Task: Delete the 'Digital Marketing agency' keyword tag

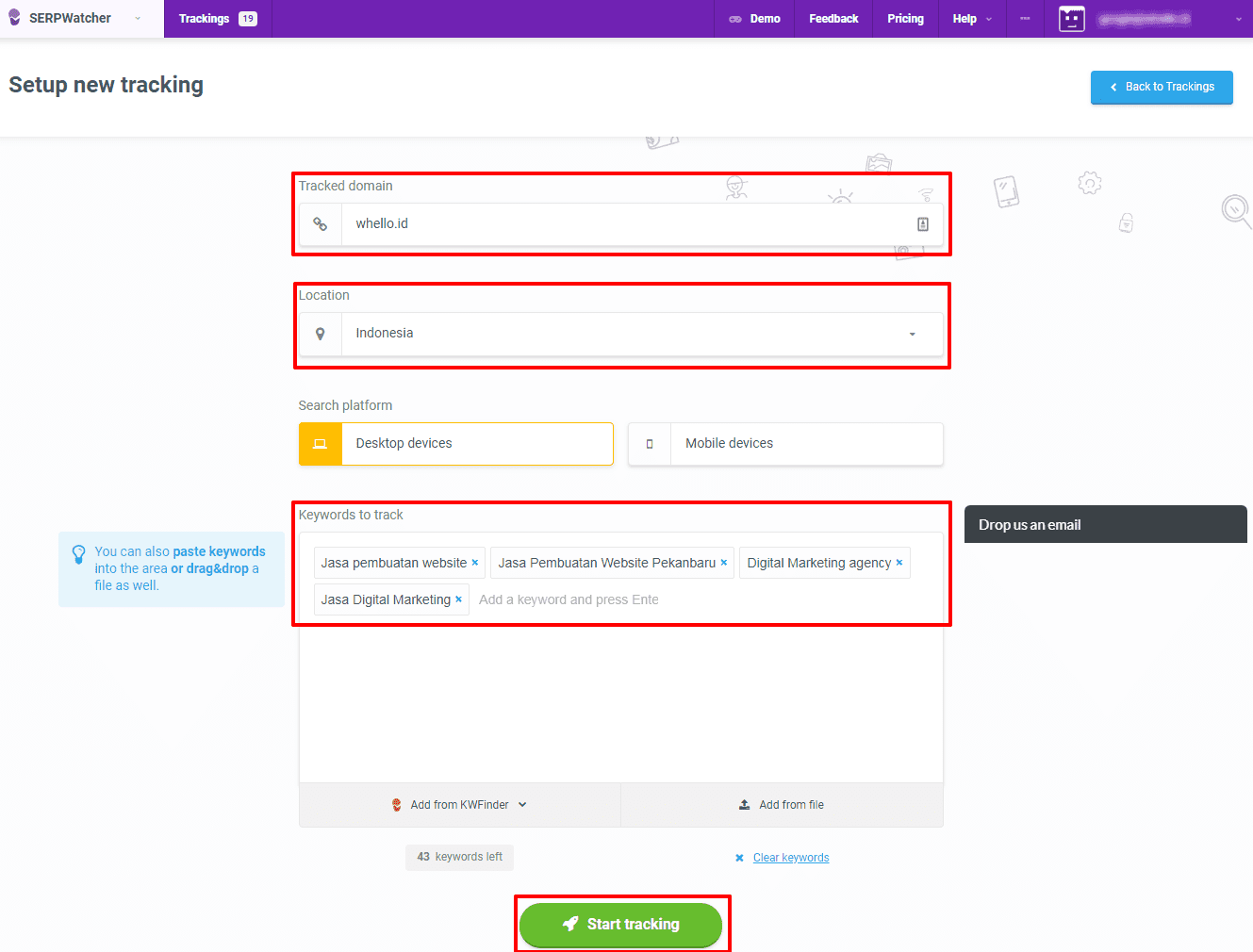Action: click(x=899, y=563)
